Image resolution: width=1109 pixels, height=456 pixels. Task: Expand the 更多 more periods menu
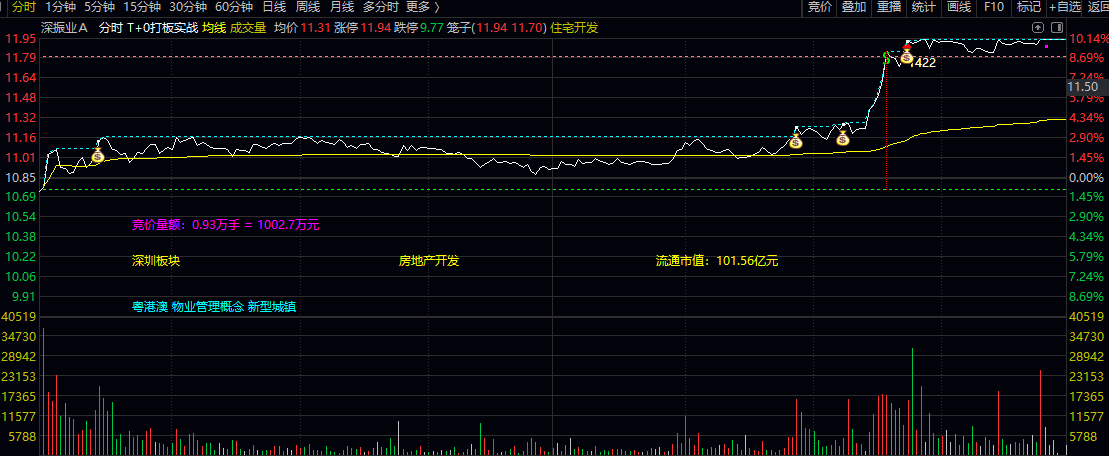click(x=423, y=7)
